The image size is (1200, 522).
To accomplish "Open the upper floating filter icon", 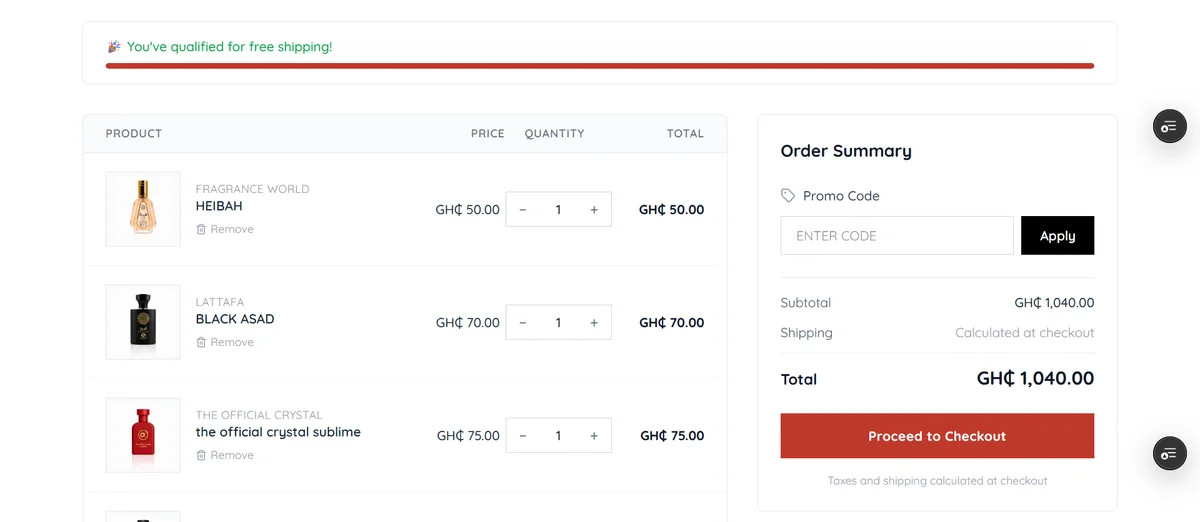I will pyautogui.click(x=1169, y=127).
